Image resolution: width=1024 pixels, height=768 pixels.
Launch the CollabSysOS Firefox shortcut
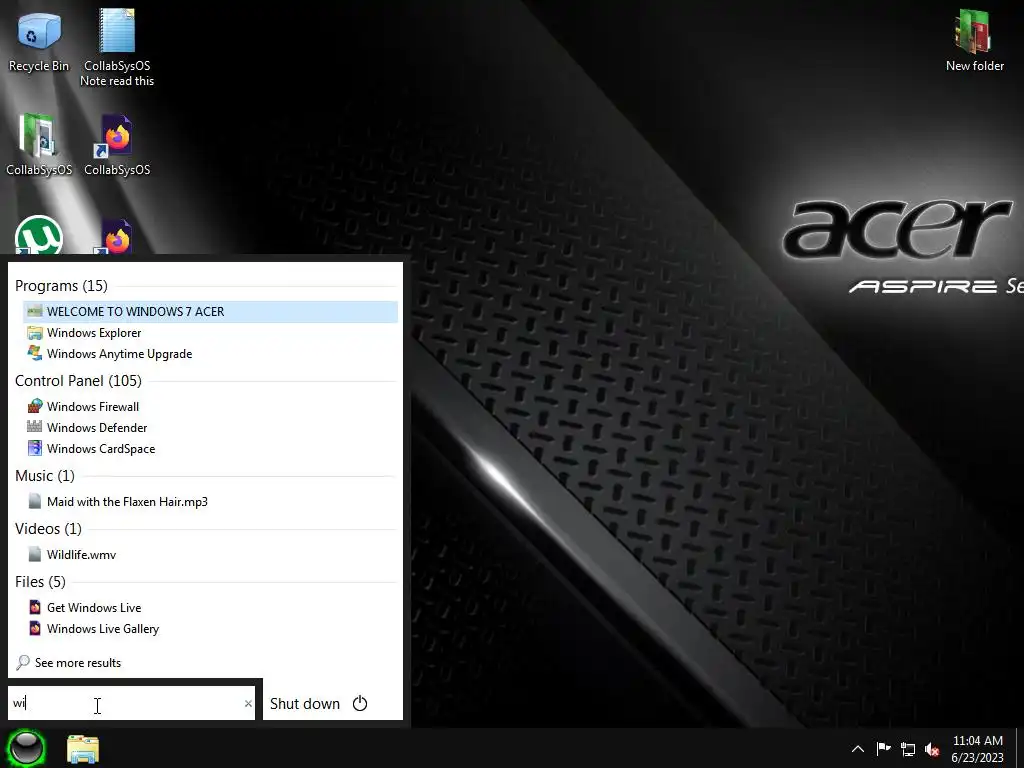coord(117,144)
